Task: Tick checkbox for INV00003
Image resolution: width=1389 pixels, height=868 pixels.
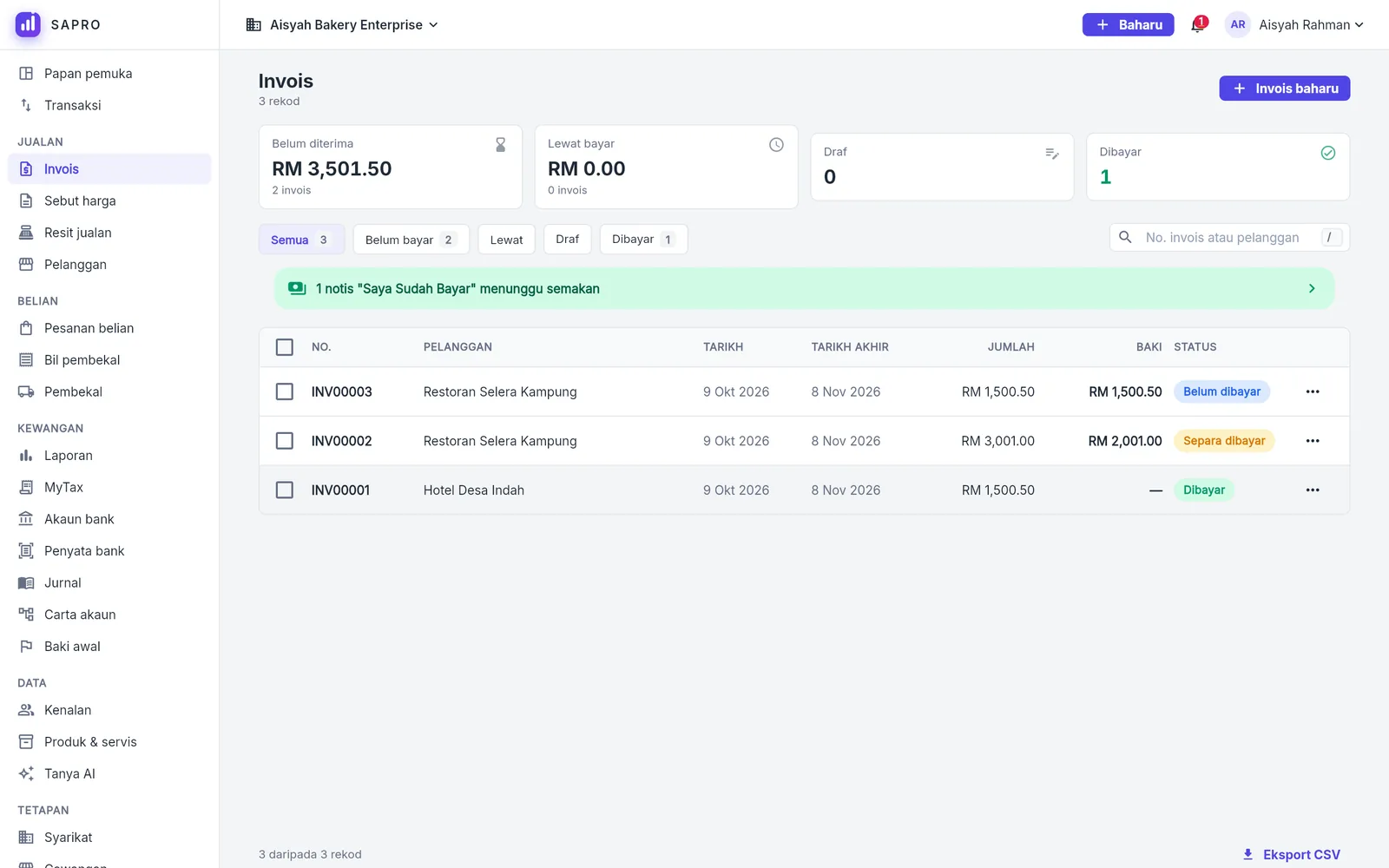Action: point(285,391)
